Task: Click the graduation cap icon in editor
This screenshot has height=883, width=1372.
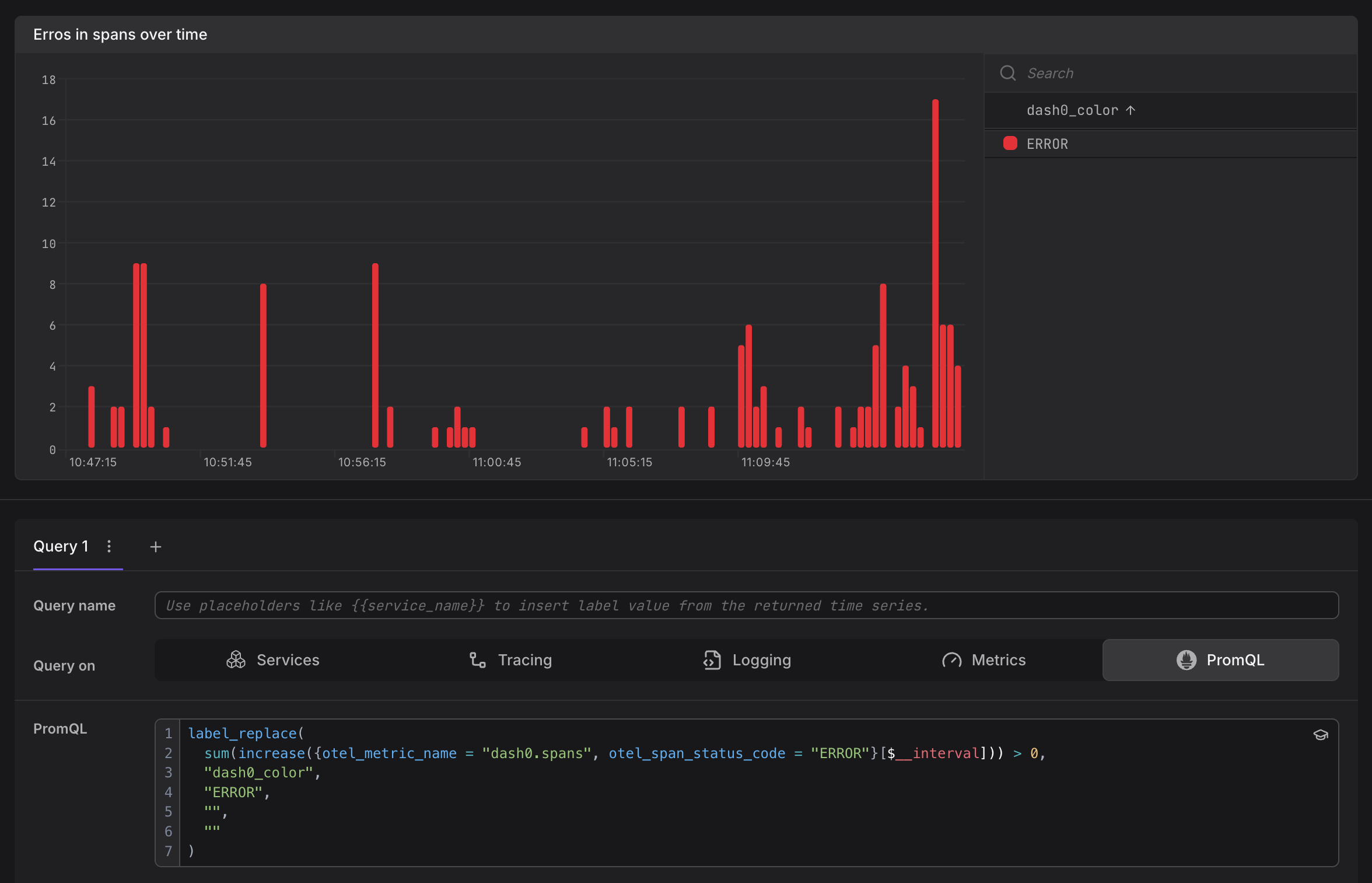Action: coord(1321,735)
